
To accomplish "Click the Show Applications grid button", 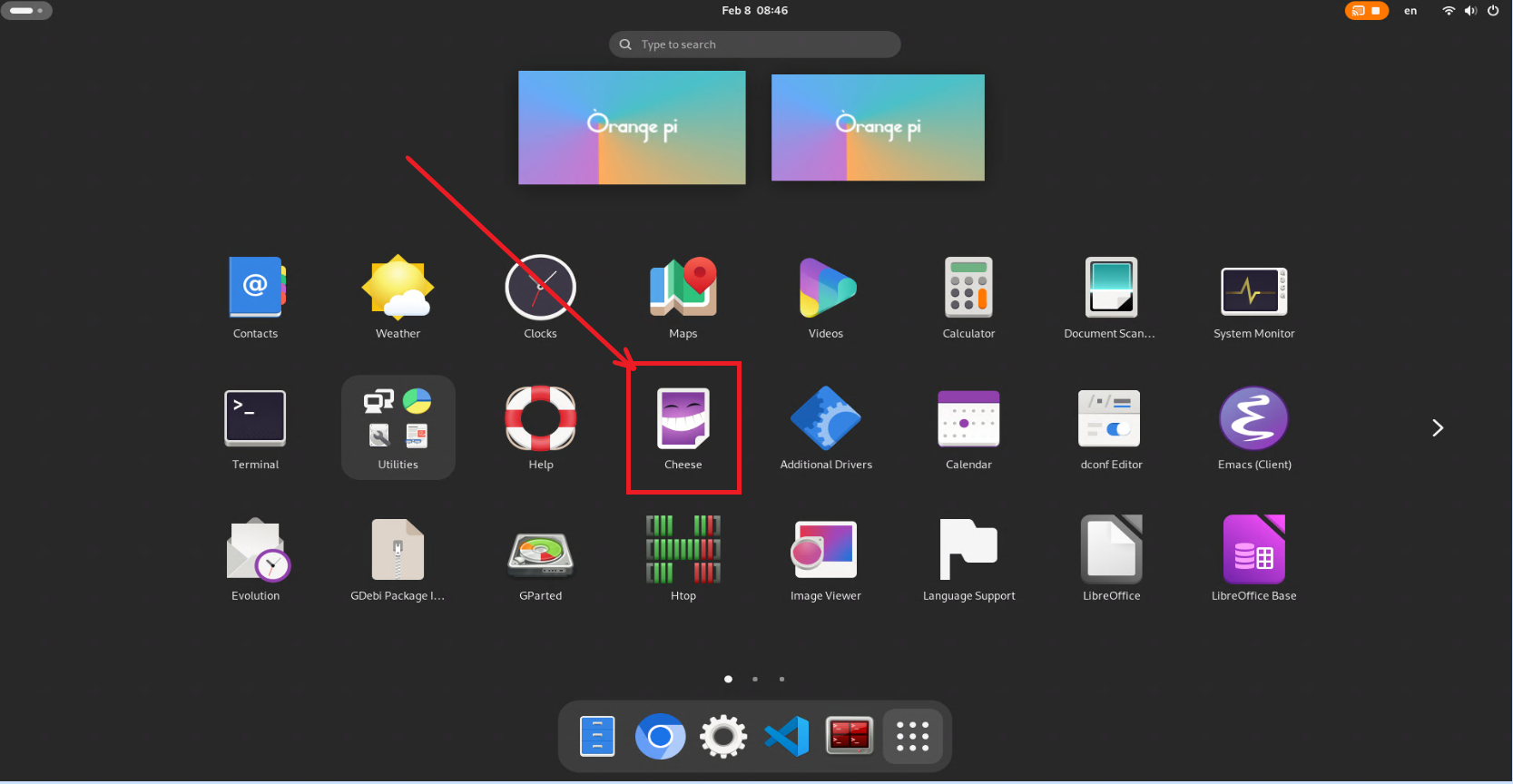I will 912,736.
